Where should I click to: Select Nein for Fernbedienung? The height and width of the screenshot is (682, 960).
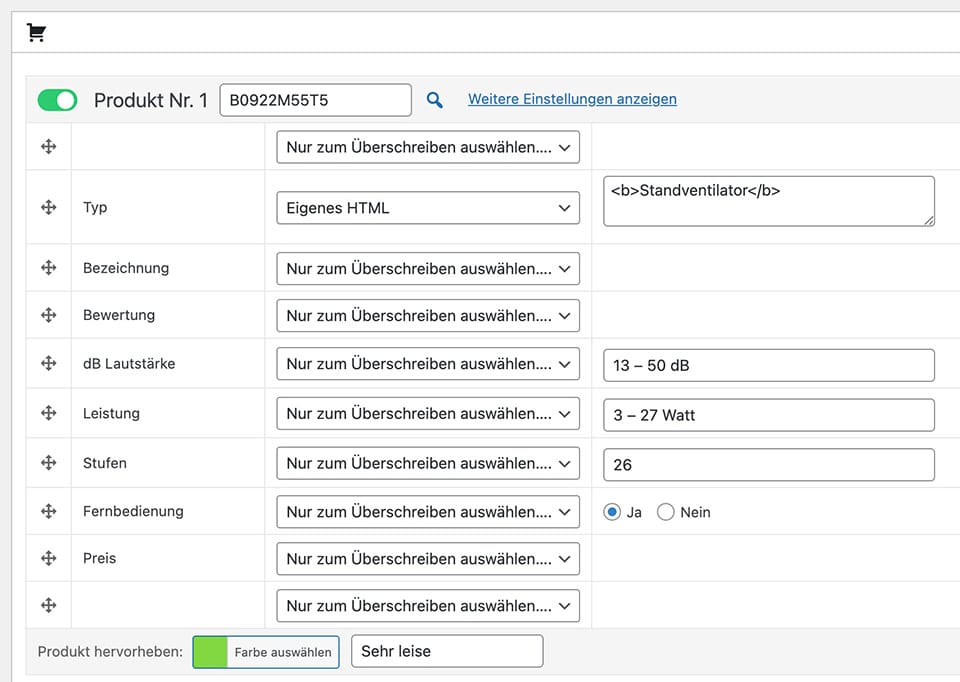tap(666, 512)
